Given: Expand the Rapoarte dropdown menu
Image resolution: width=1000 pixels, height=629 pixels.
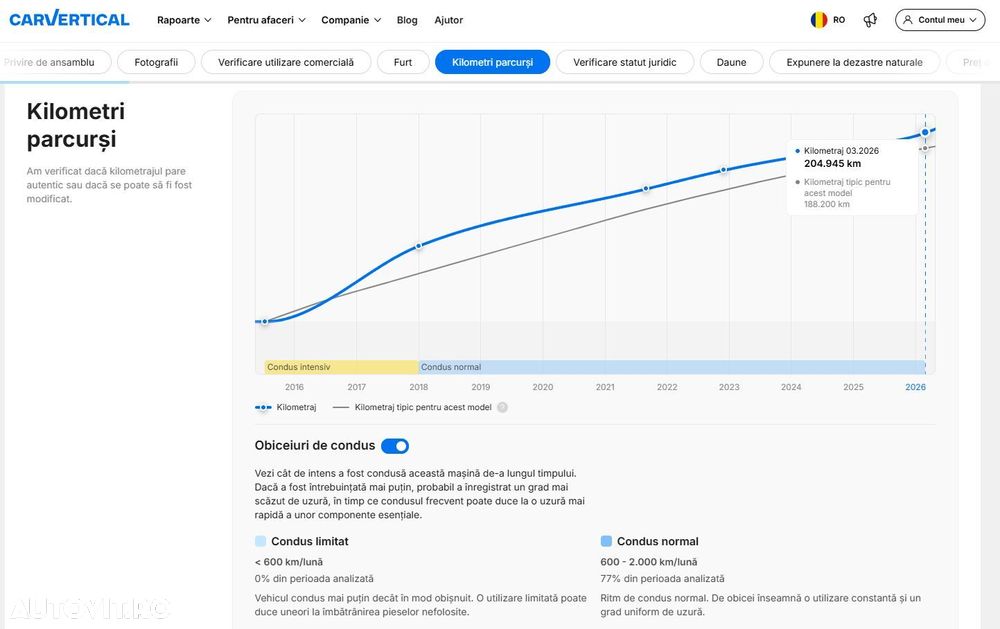Looking at the screenshot, I should [184, 20].
